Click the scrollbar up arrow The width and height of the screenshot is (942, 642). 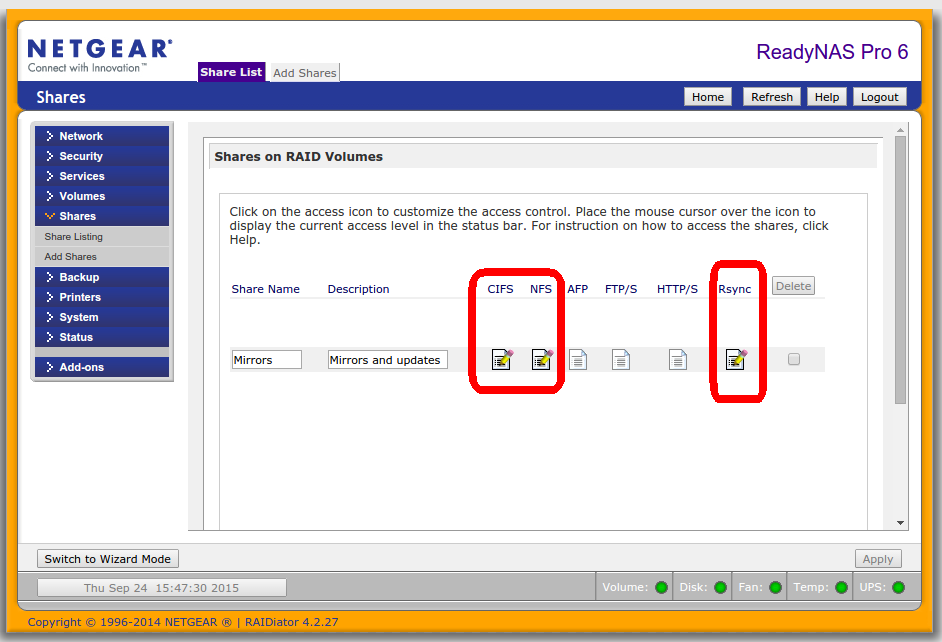click(900, 130)
